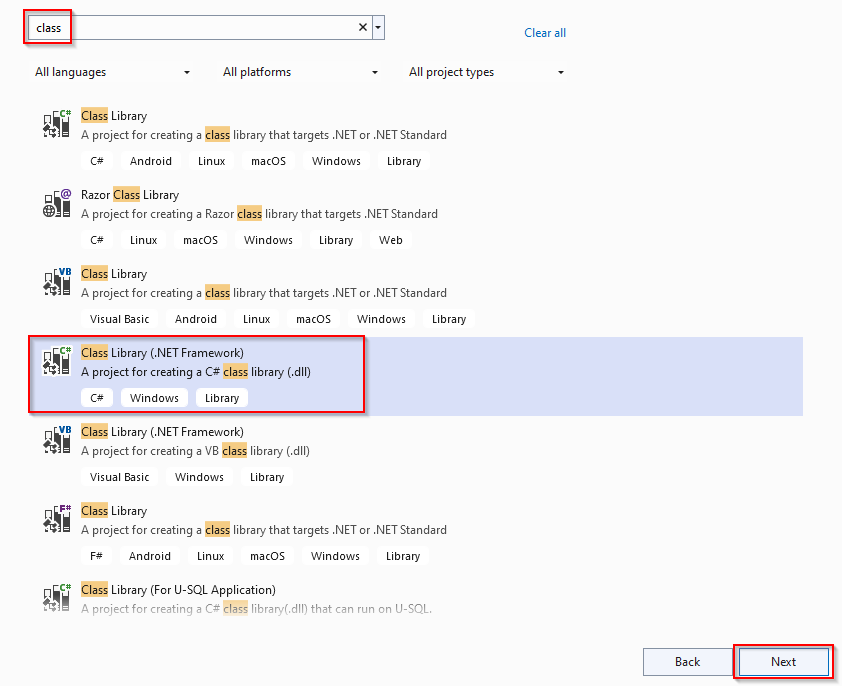
Task: Click the Windows tag under C# .NET Framework library
Action: [x=154, y=398]
